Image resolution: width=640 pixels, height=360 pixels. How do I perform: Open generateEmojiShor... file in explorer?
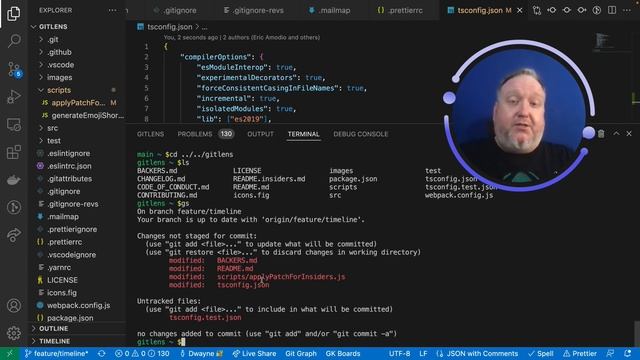tap(87, 116)
